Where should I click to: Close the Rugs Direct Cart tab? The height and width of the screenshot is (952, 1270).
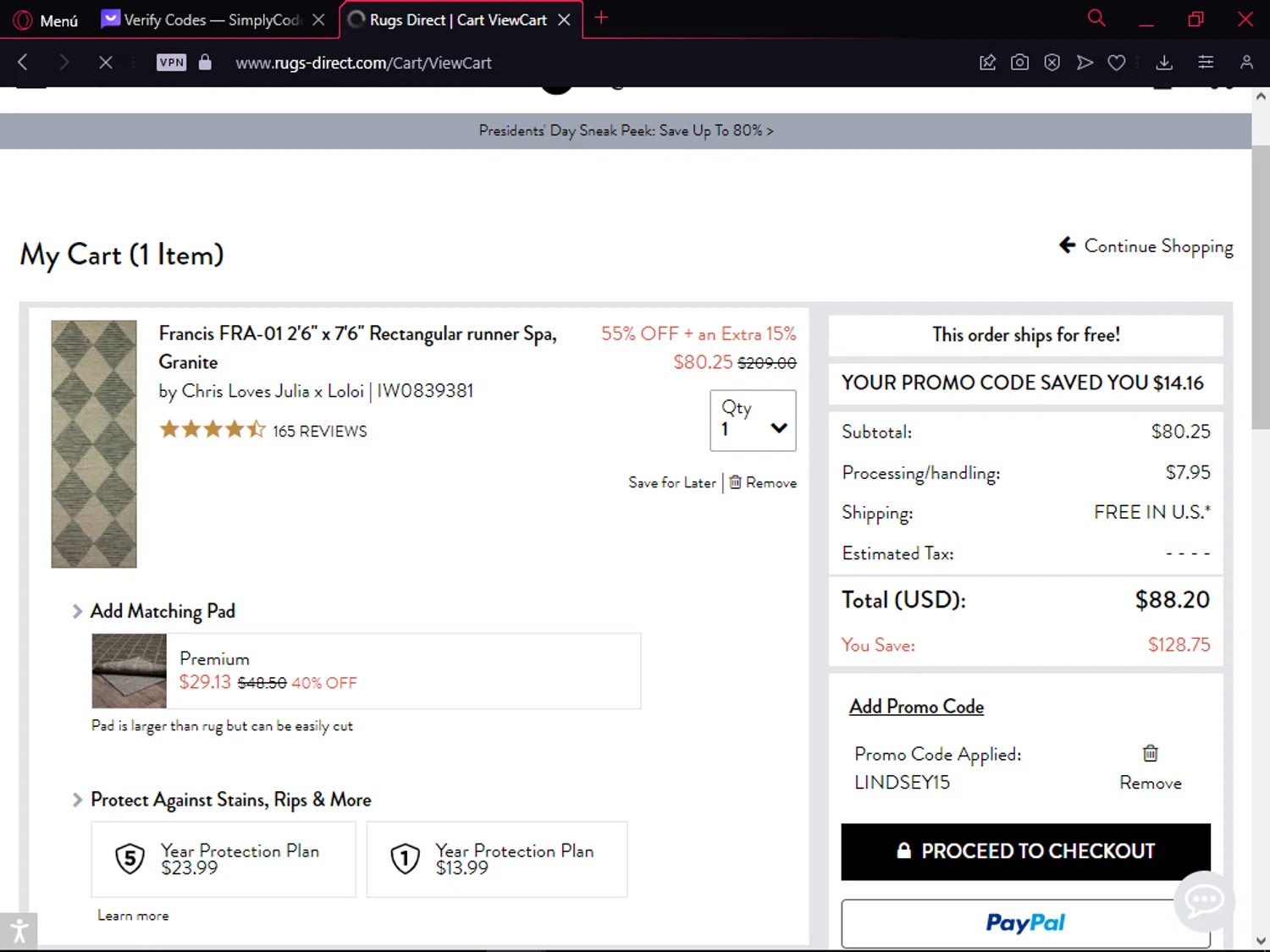[x=564, y=19]
